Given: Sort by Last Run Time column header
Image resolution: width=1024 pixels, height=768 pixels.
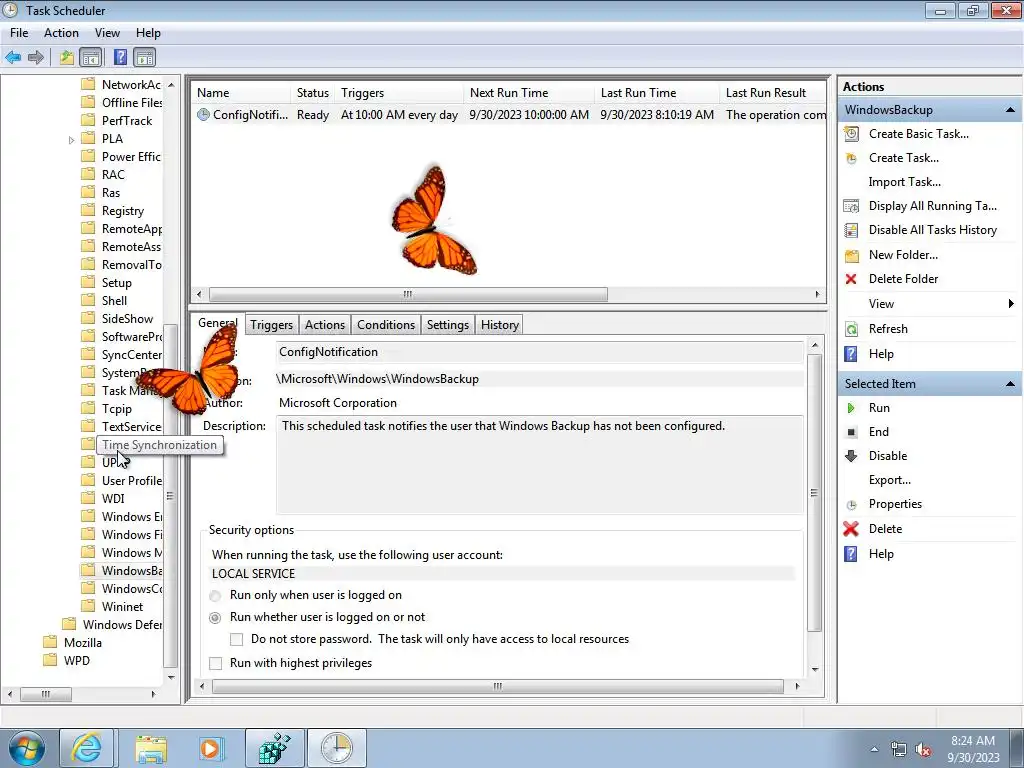Looking at the screenshot, I should (x=657, y=93).
